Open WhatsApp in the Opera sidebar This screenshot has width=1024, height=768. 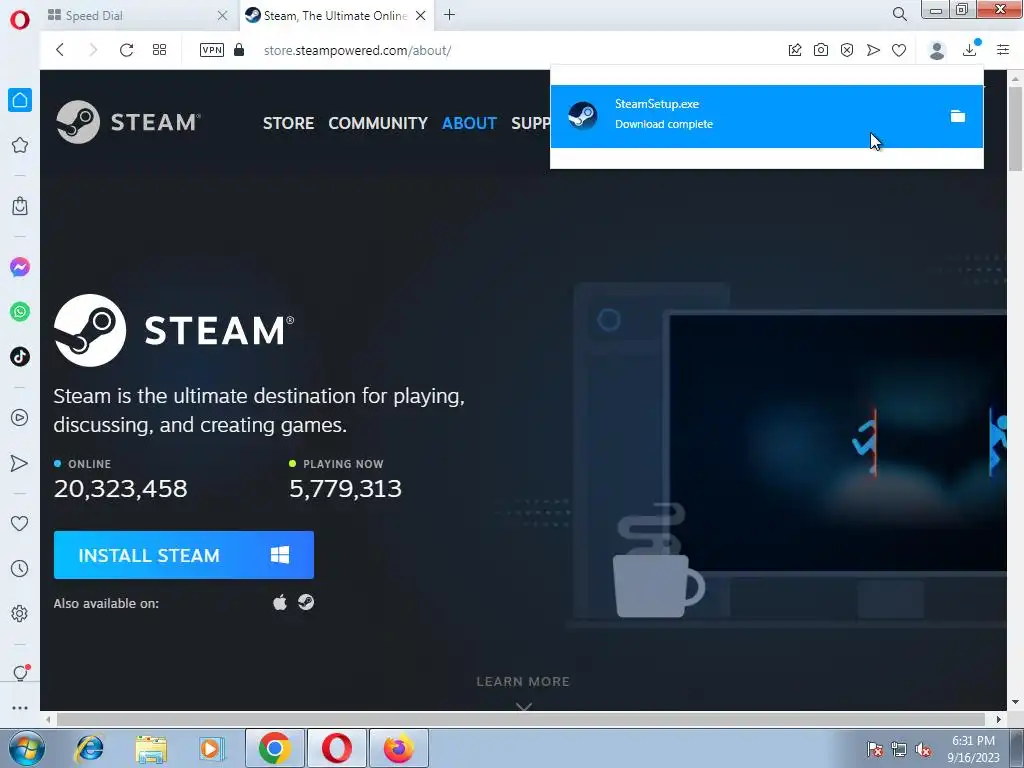(20, 312)
